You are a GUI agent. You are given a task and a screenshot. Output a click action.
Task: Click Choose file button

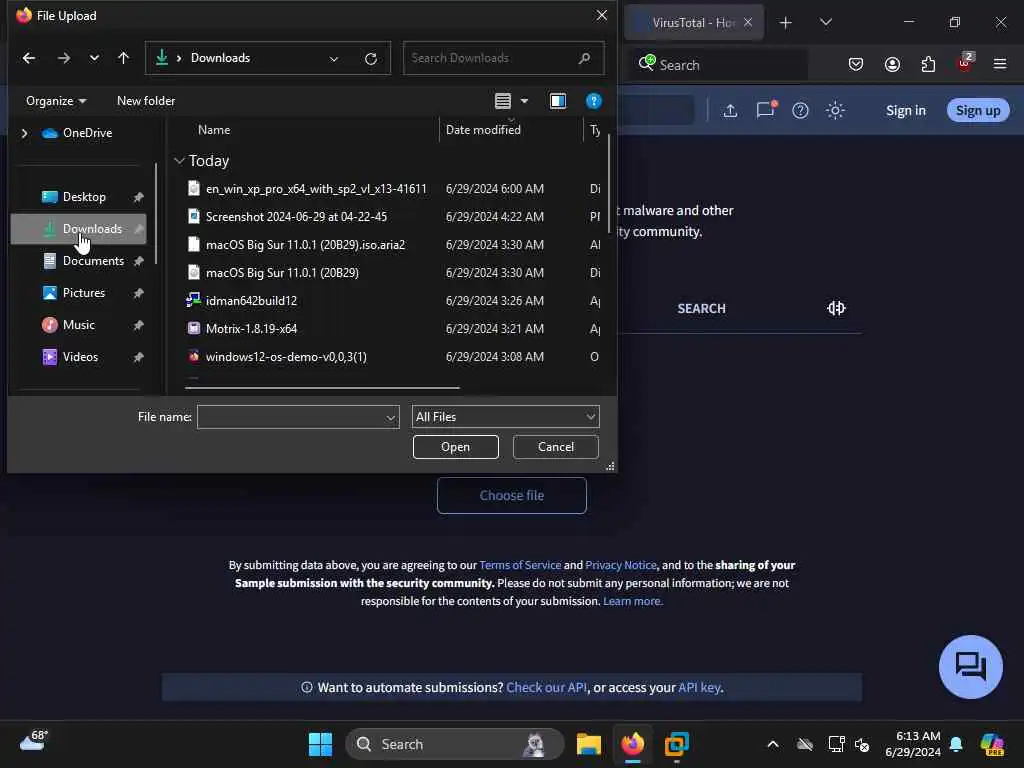(x=511, y=496)
